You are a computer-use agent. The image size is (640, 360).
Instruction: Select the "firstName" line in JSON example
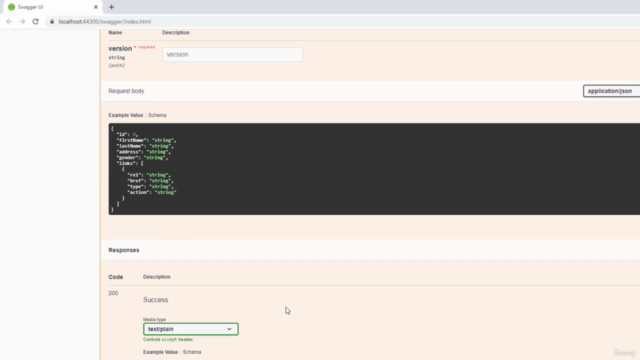146,140
